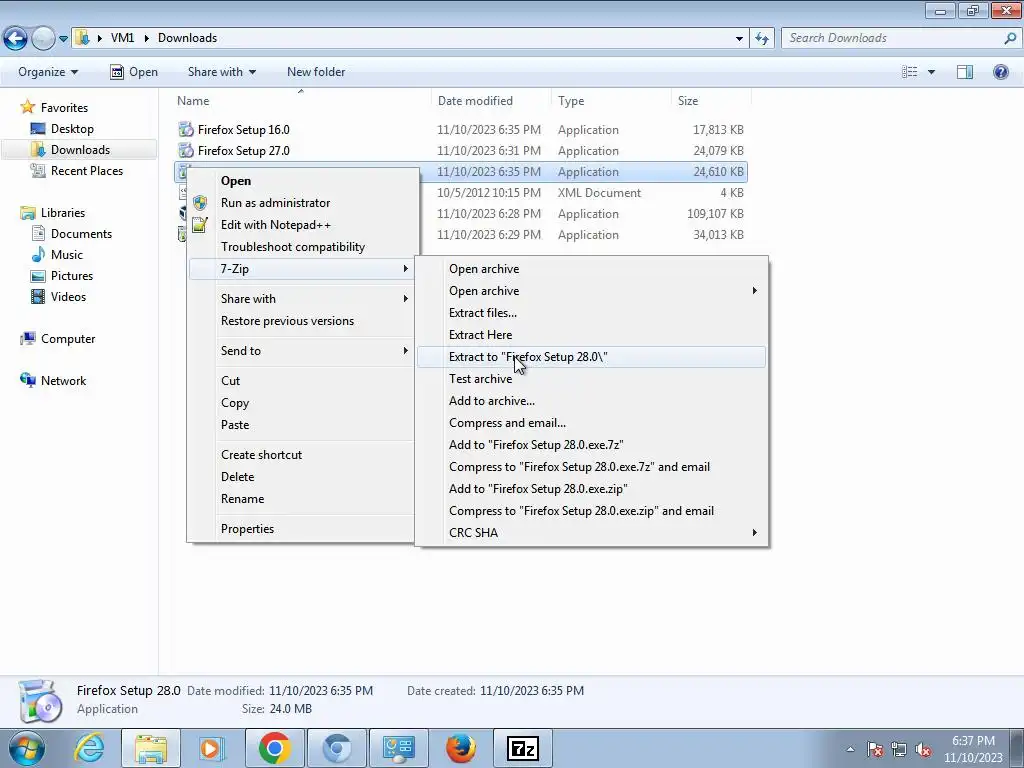1024x768 pixels.
Task: Choose Troubleshoot compatibility
Action: 301,247
